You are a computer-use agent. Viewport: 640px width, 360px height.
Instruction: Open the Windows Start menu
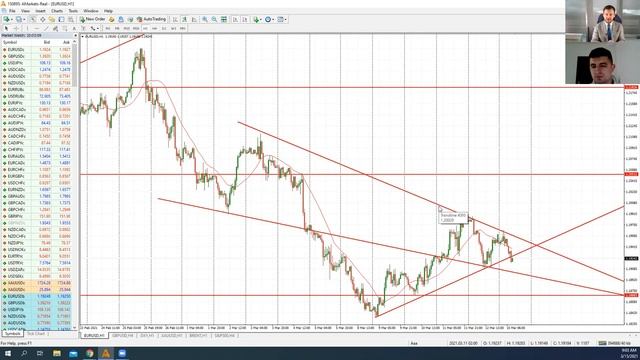click(7, 353)
